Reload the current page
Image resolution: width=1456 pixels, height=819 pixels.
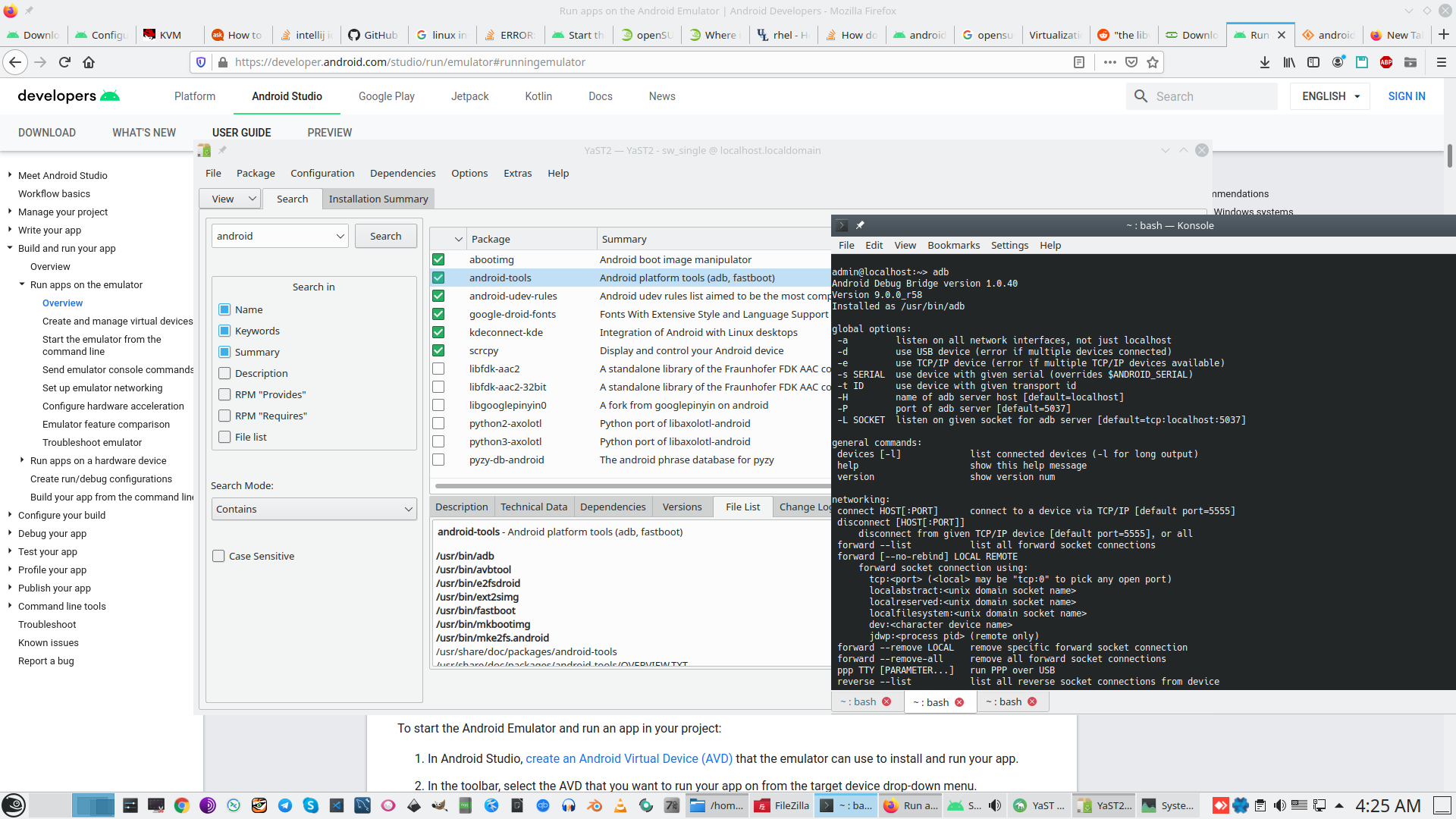pyautogui.click(x=64, y=62)
